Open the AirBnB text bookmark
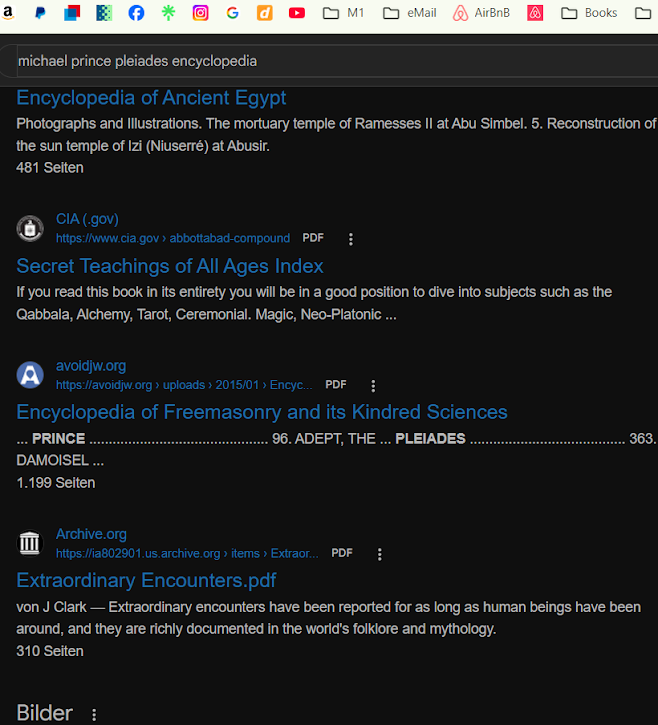Screen dimensions: 658x725 click(481, 12)
